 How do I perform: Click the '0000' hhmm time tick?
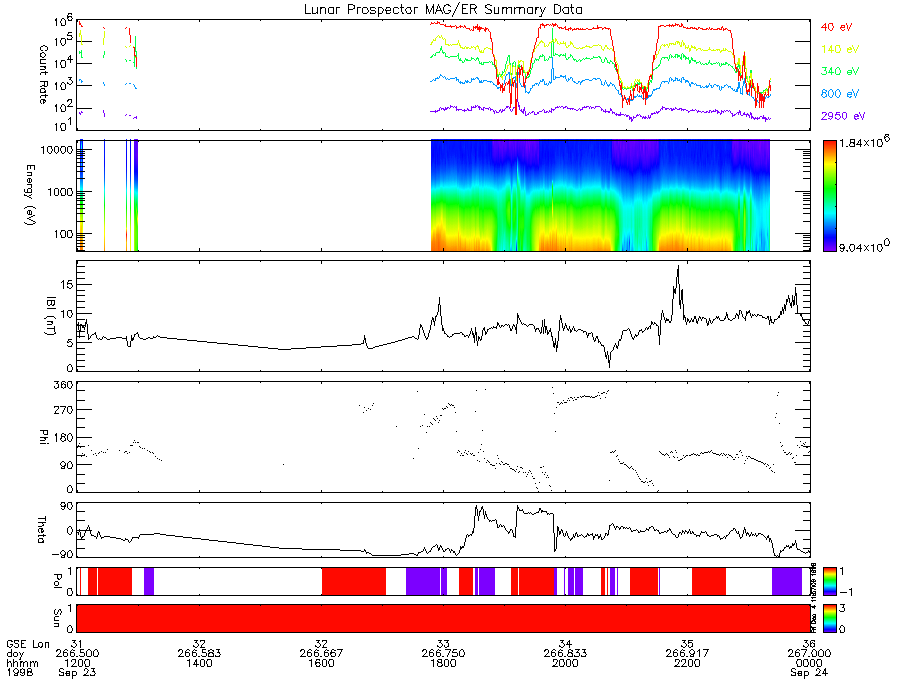[809, 663]
